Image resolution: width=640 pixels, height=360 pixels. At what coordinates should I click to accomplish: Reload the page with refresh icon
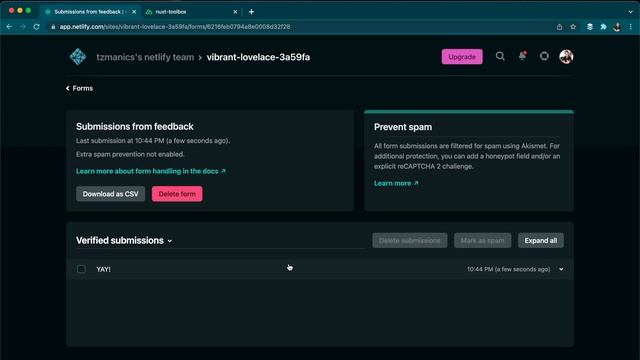click(x=36, y=27)
